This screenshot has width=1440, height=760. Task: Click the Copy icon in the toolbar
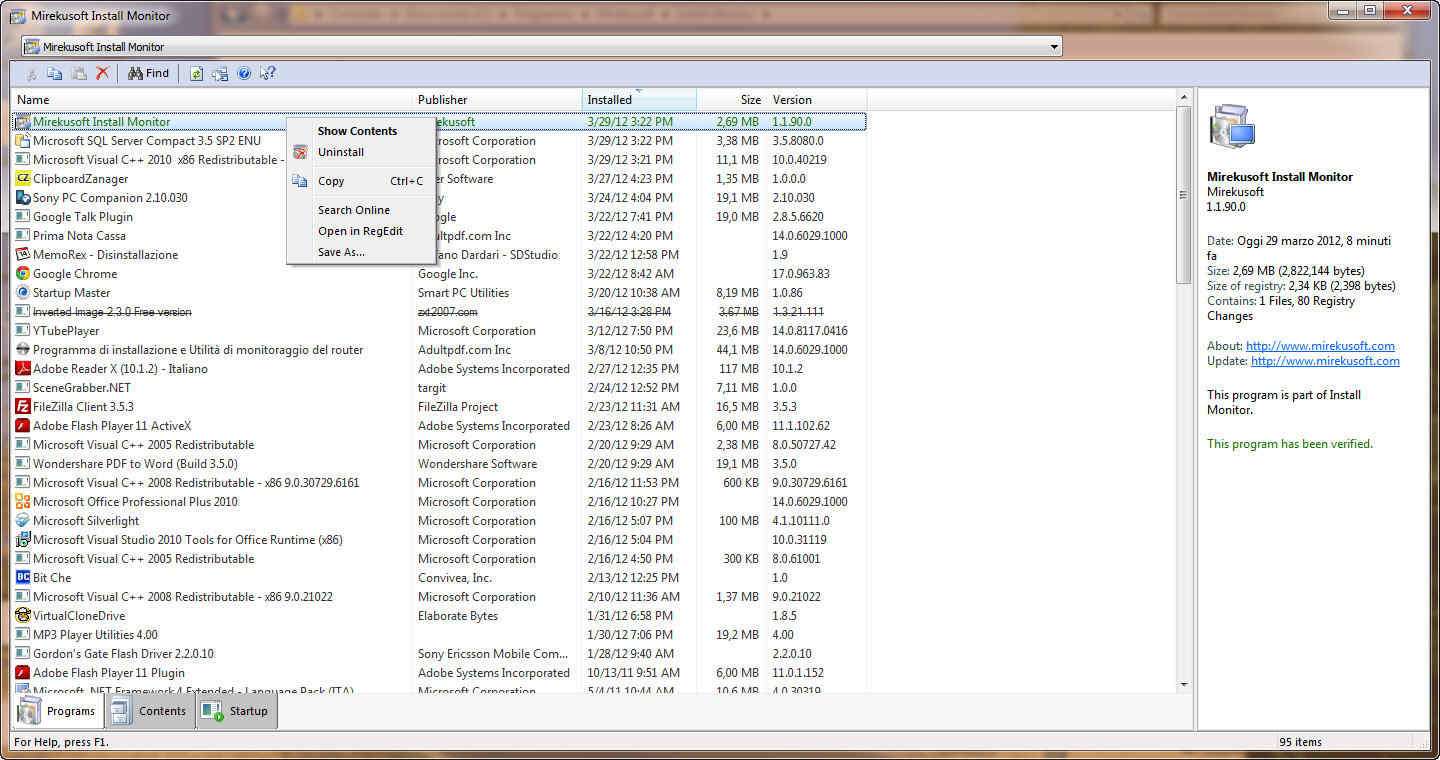pyautogui.click(x=55, y=73)
